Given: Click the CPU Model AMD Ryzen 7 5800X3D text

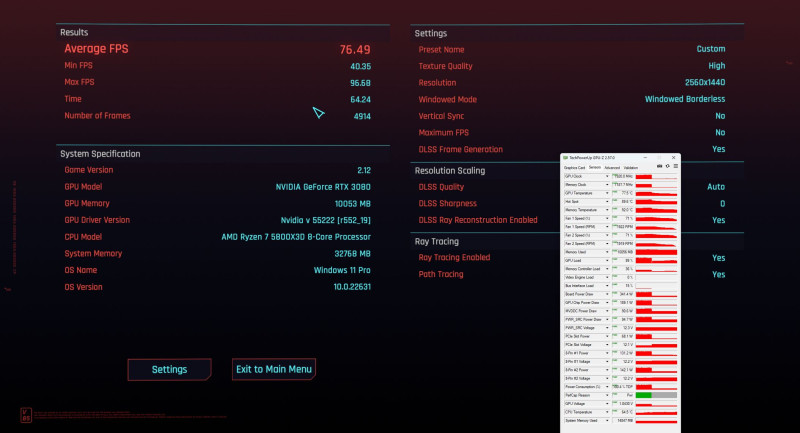Looking at the screenshot, I should [296, 237].
